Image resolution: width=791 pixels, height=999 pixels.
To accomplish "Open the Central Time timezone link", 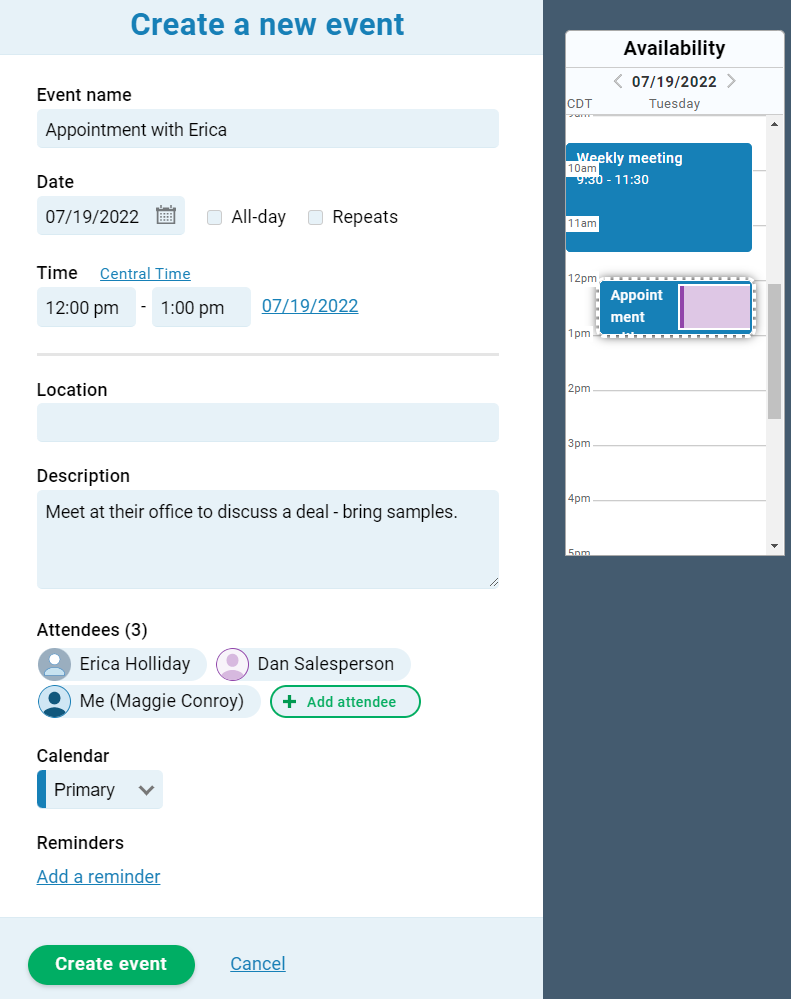I will pos(145,274).
